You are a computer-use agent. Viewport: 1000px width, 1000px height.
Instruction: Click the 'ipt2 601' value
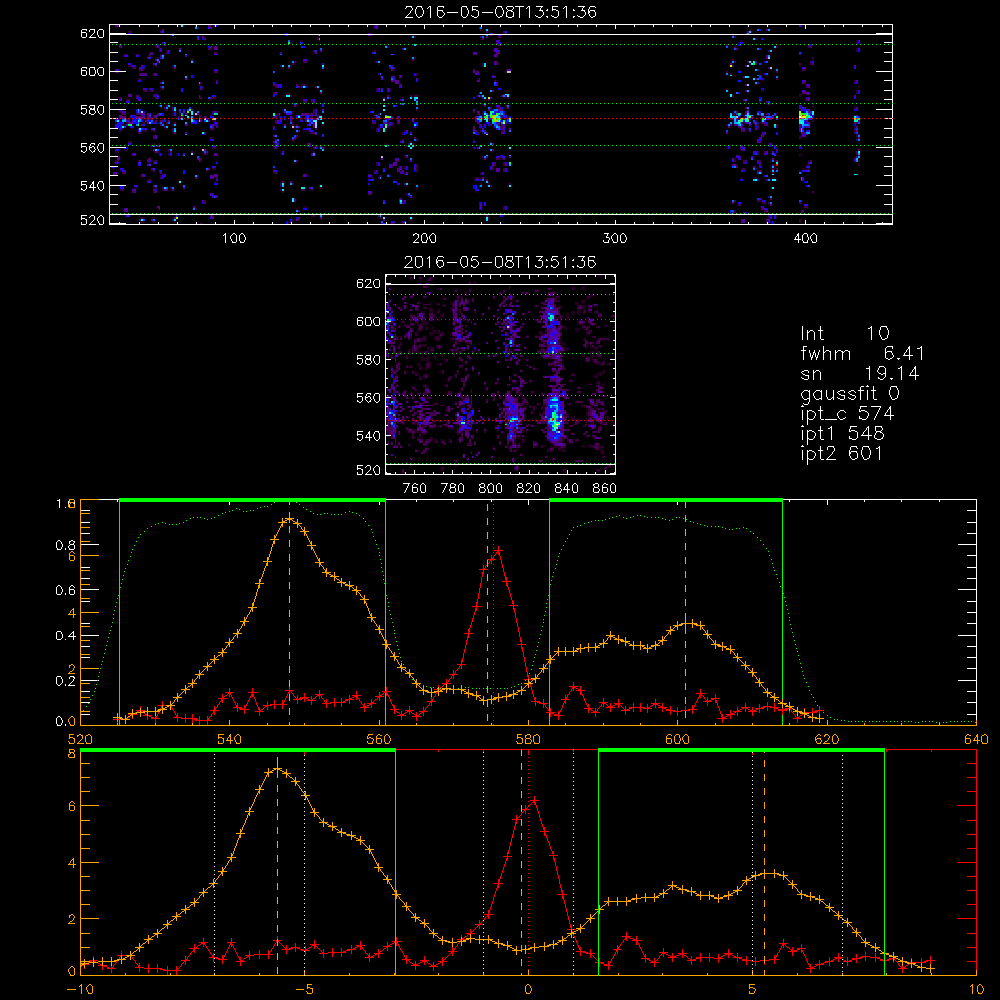point(842,453)
